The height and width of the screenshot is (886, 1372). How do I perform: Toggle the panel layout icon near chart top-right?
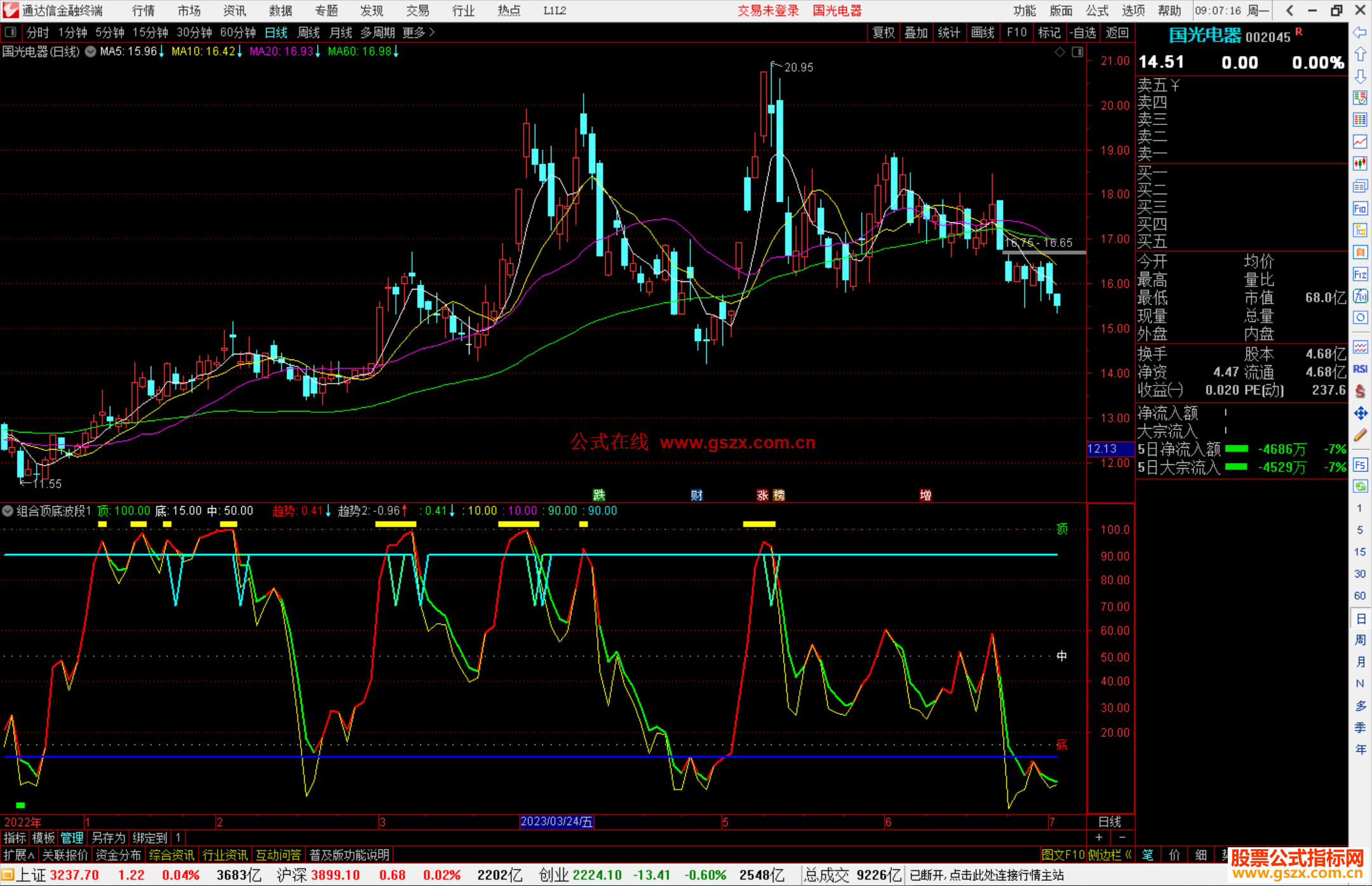point(1077,52)
